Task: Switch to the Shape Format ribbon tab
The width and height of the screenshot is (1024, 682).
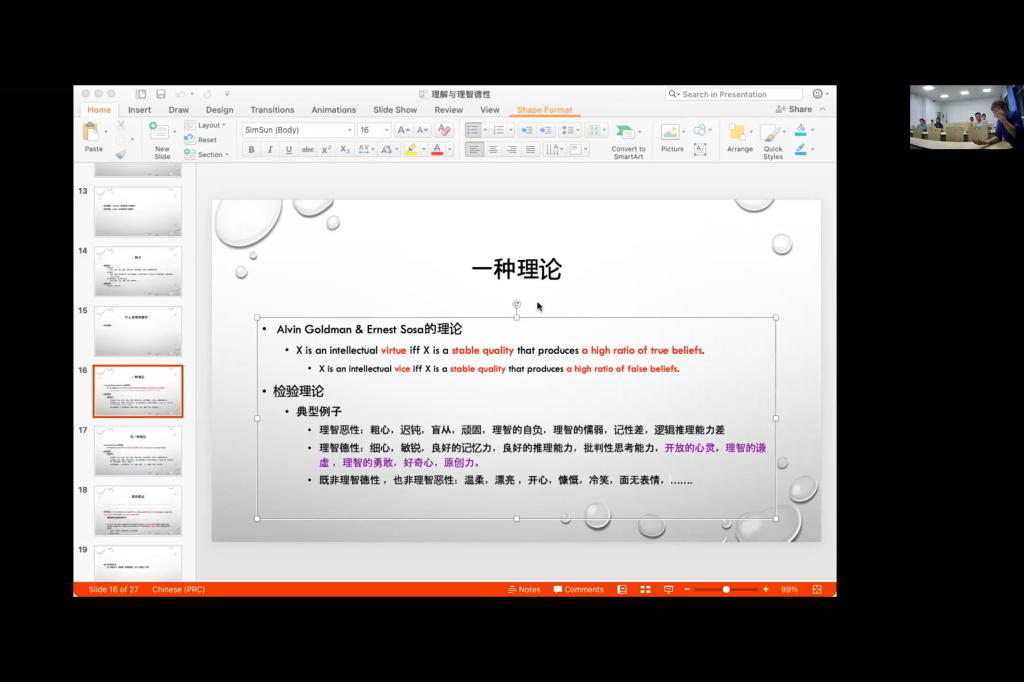Action: [x=544, y=110]
